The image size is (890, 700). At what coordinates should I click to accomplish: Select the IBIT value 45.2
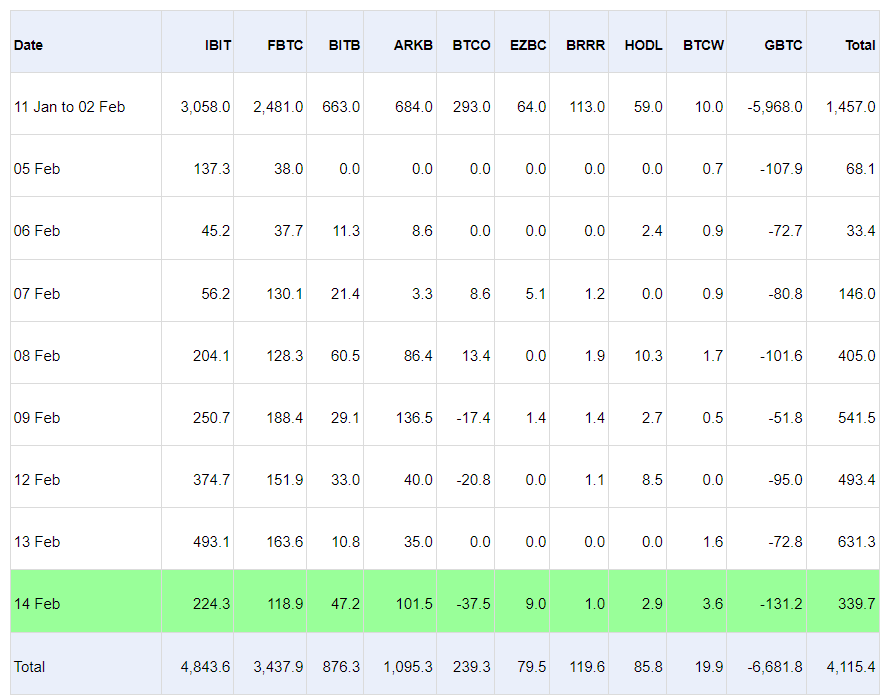(x=216, y=230)
